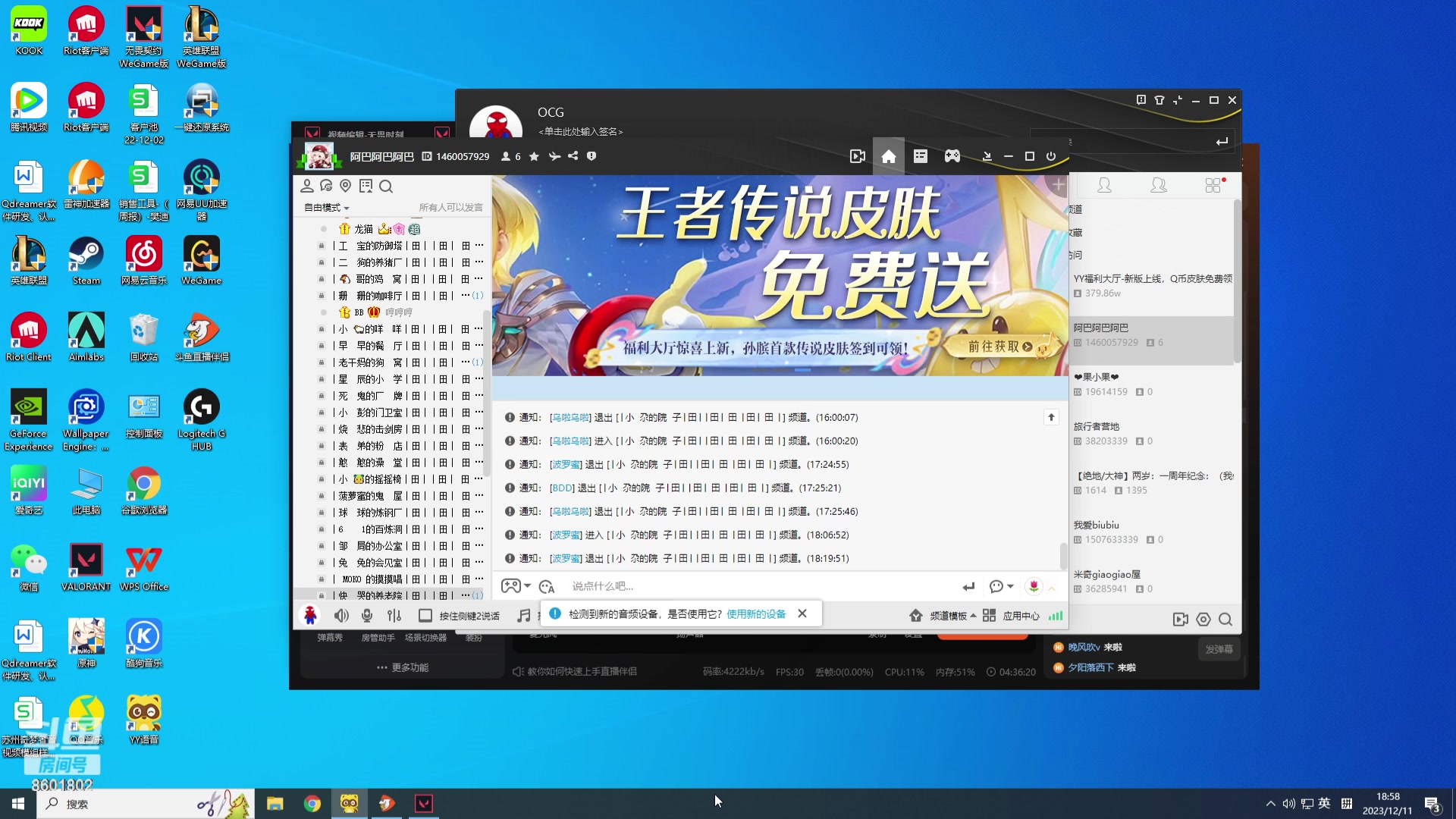This screenshot has height=819, width=1456.
Task: Click the text-emoji icon left of chat input
Action: click(x=547, y=586)
